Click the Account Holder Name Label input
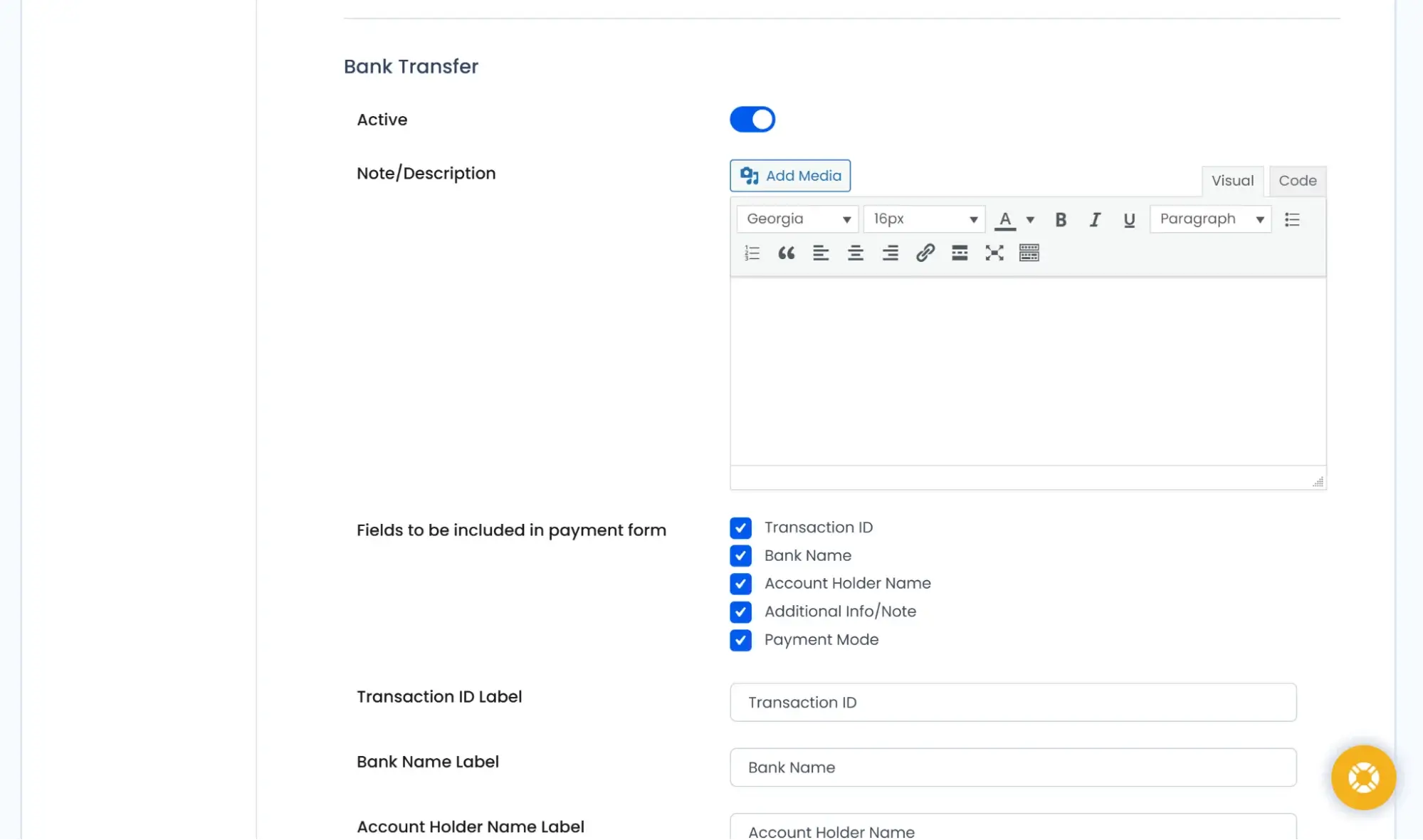This screenshot has height=840, width=1423. point(1012,827)
